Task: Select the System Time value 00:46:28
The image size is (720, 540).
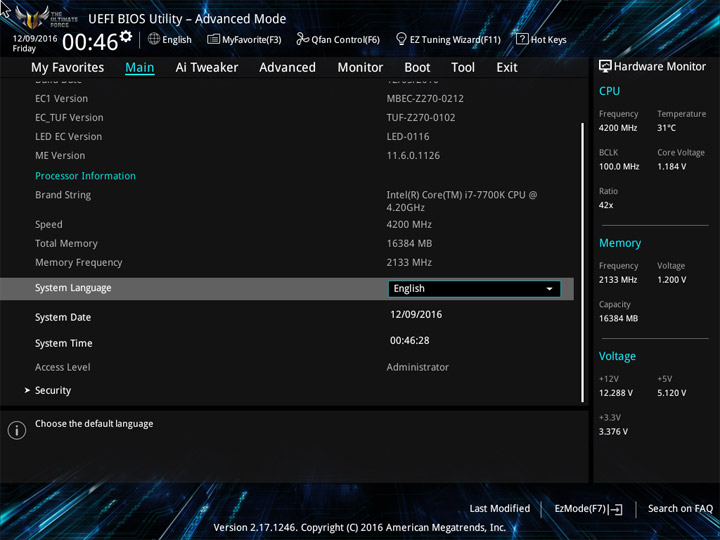Action: pos(410,341)
